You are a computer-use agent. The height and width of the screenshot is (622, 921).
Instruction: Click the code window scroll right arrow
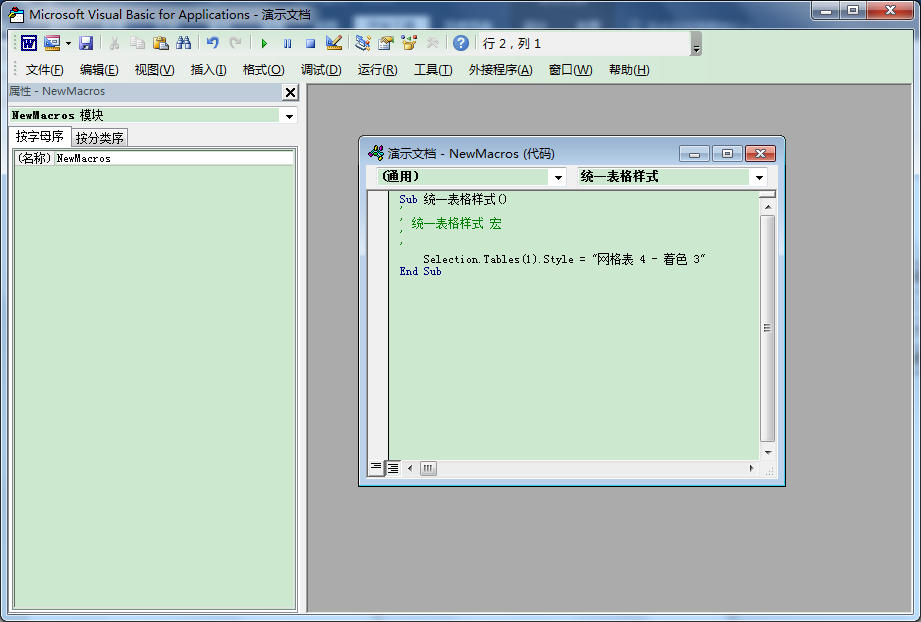point(751,468)
